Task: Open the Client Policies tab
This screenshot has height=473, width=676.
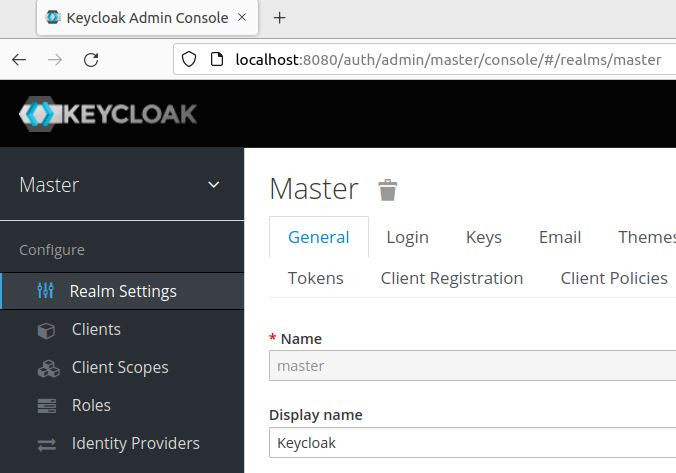Action: pyautogui.click(x=614, y=278)
